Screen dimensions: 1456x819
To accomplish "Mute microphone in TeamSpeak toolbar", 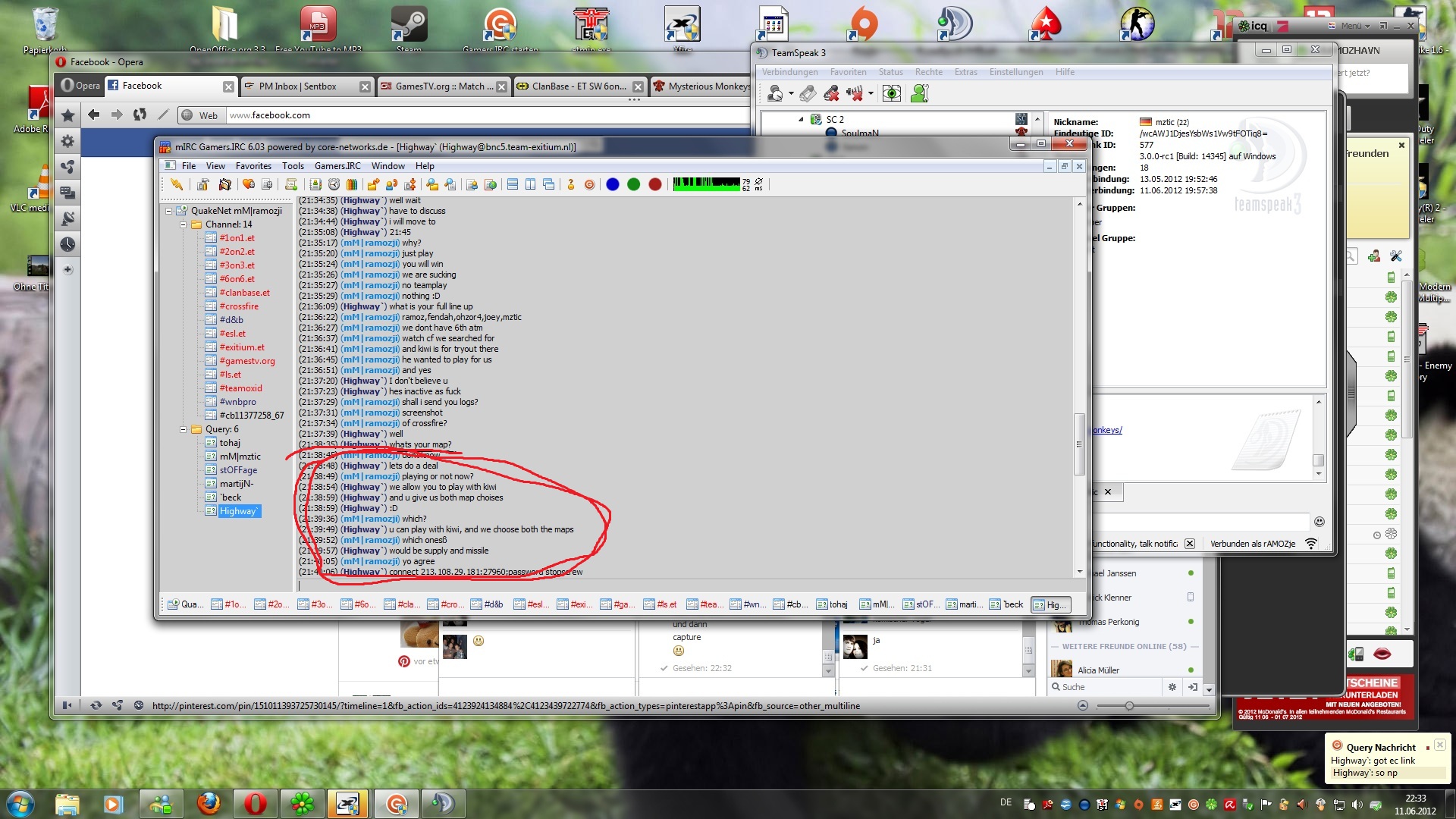I will pos(831,93).
